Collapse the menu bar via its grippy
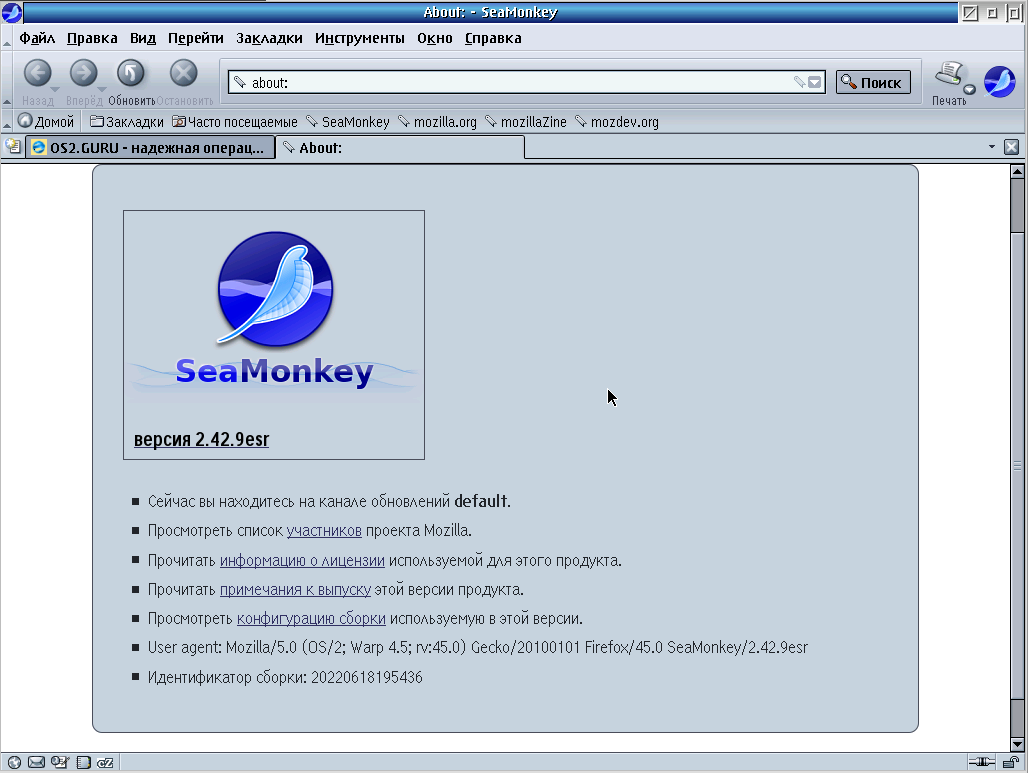 click(x=7, y=39)
